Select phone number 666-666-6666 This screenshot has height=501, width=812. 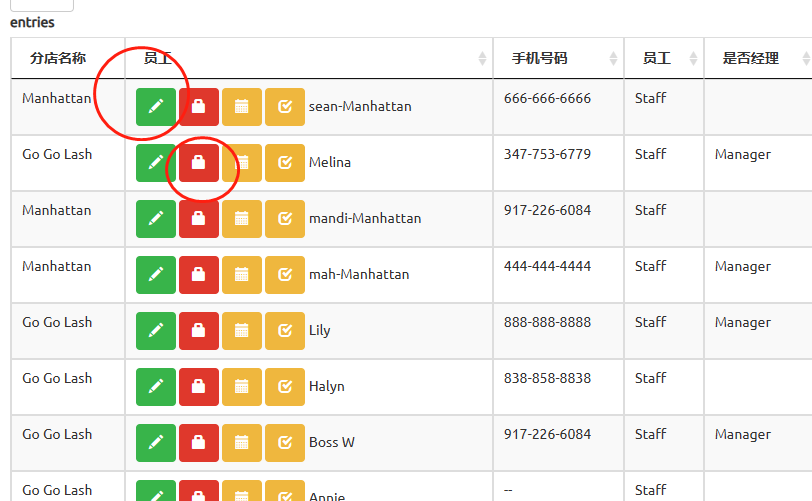coord(547,98)
